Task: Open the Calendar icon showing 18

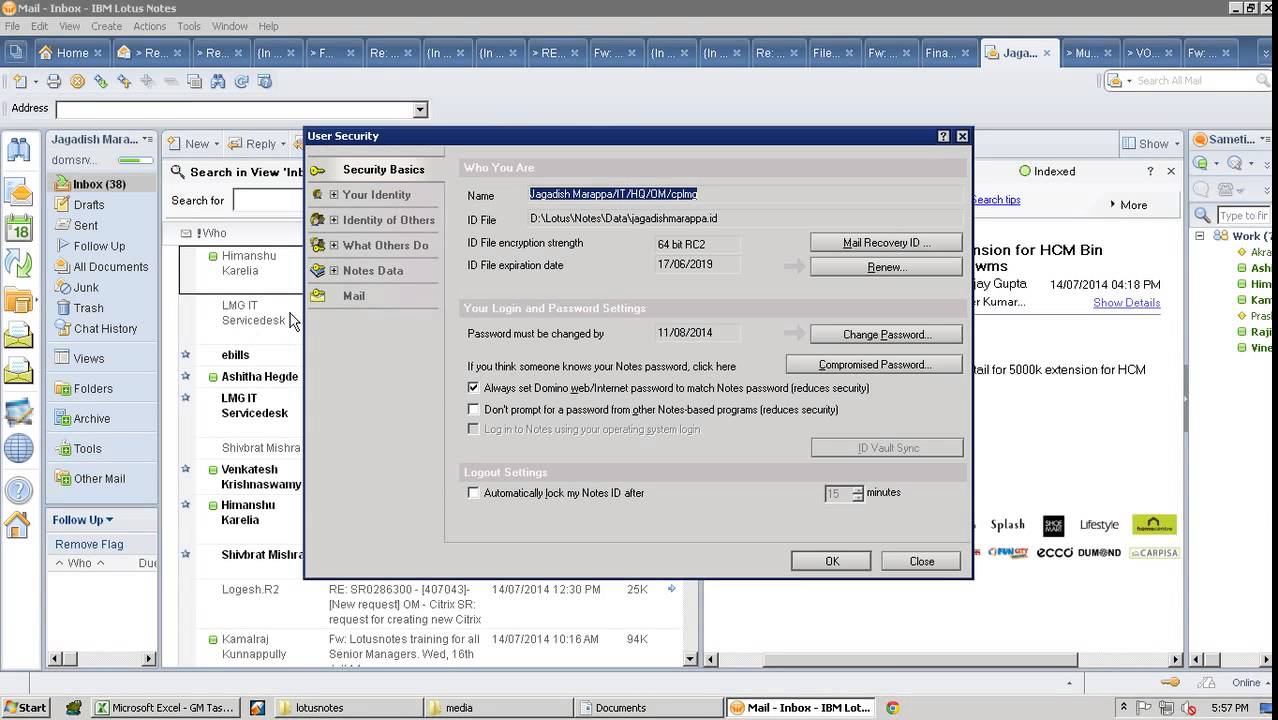Action: (x=18, y=227)
